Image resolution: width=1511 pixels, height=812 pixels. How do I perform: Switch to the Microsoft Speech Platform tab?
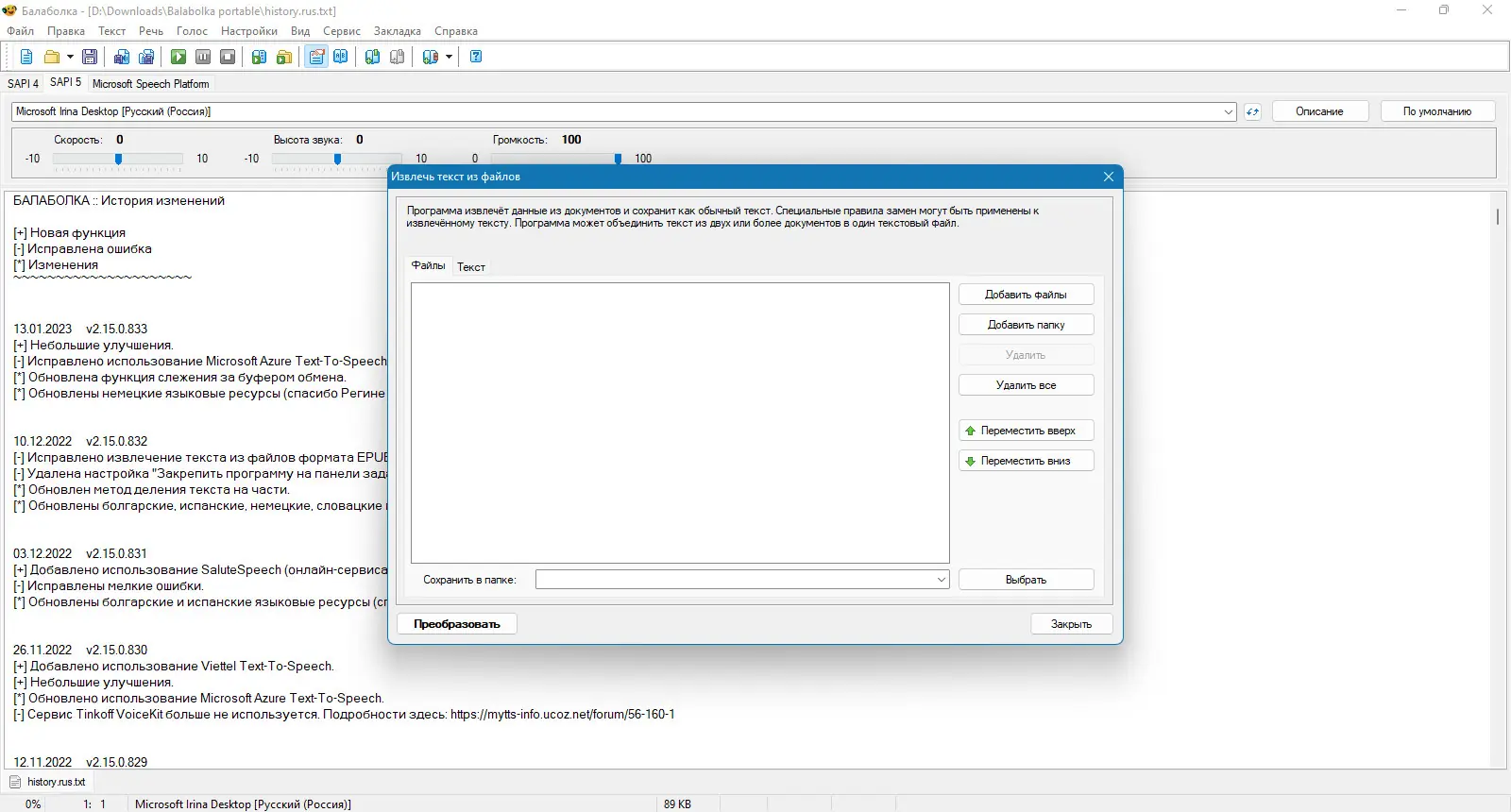pos(151,83)
